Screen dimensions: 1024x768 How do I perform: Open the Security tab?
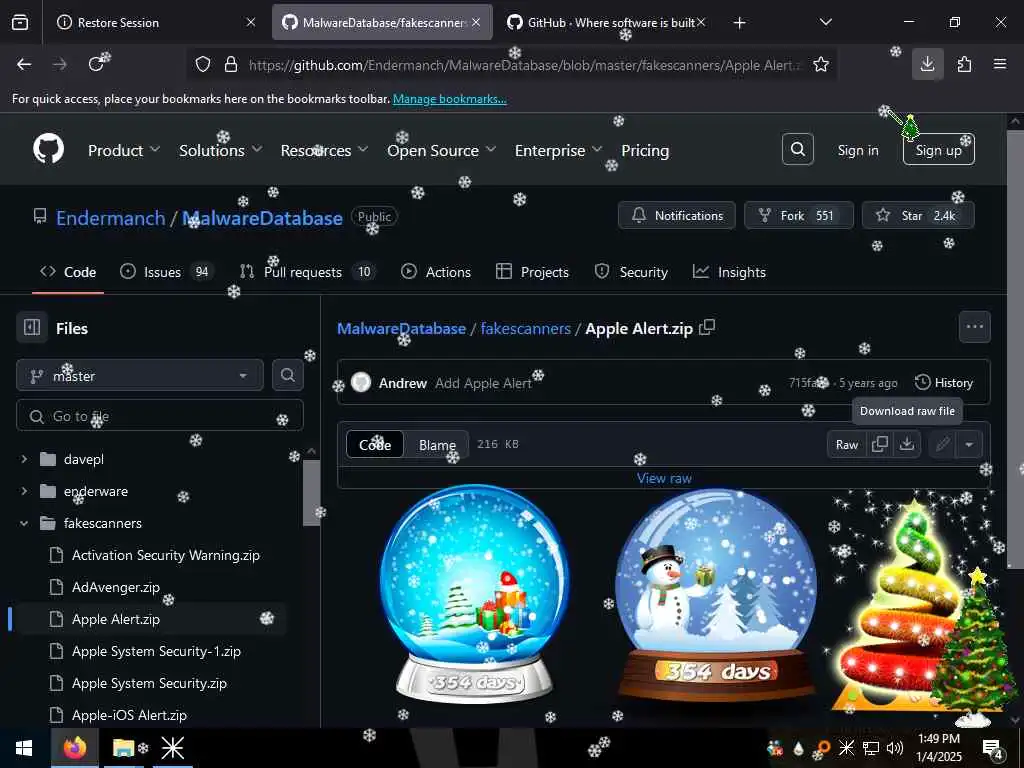[631, 272]
